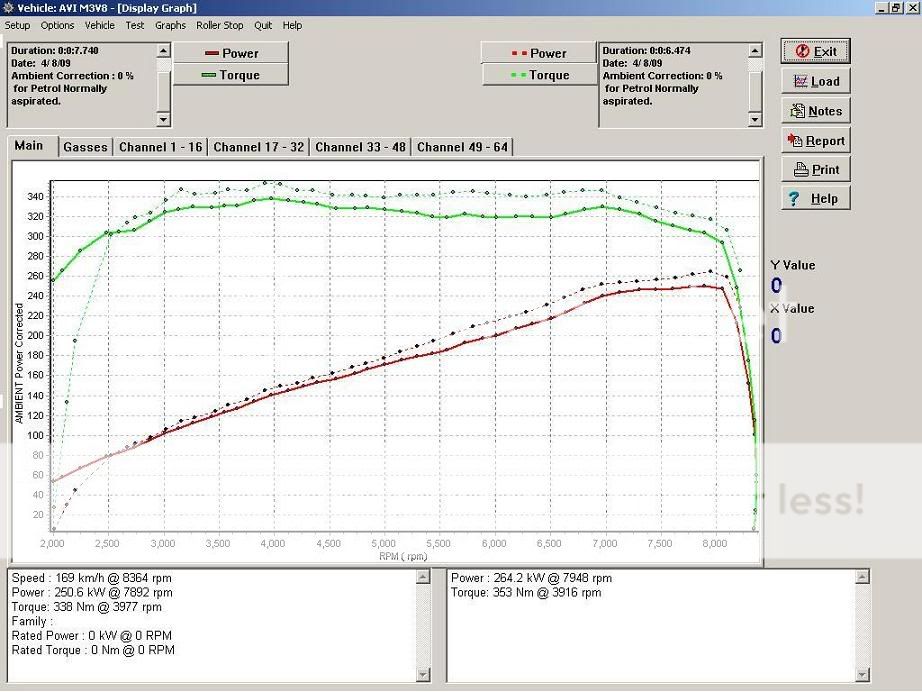Screen dimensions: 922x692
Task: Click 'Rated Torque : 0 Nm @ 0 RPM'
Action: point(93,650)
